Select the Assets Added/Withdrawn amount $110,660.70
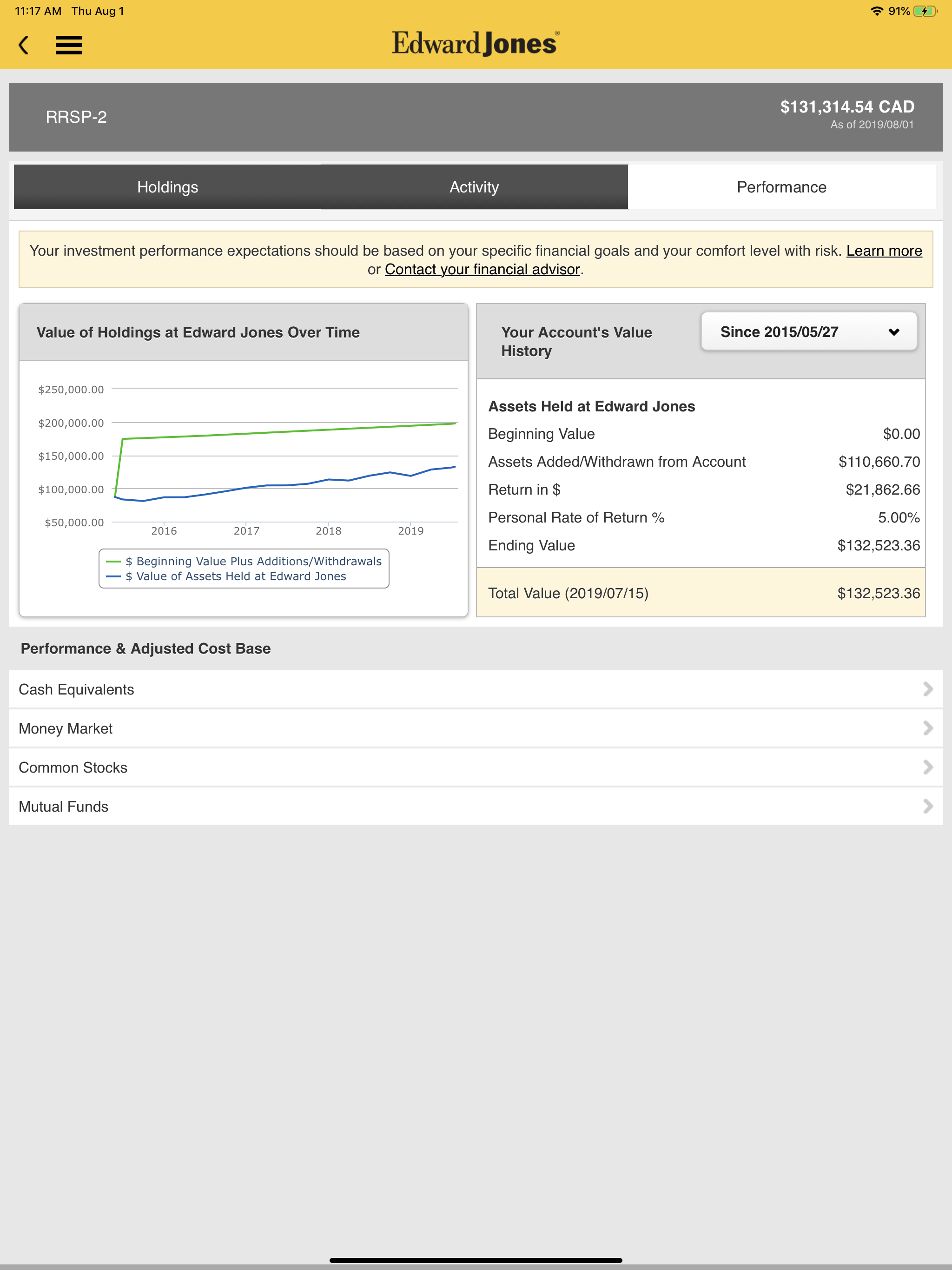The image size is (952, 1270). pyautogui.click(x=879, y=462)
